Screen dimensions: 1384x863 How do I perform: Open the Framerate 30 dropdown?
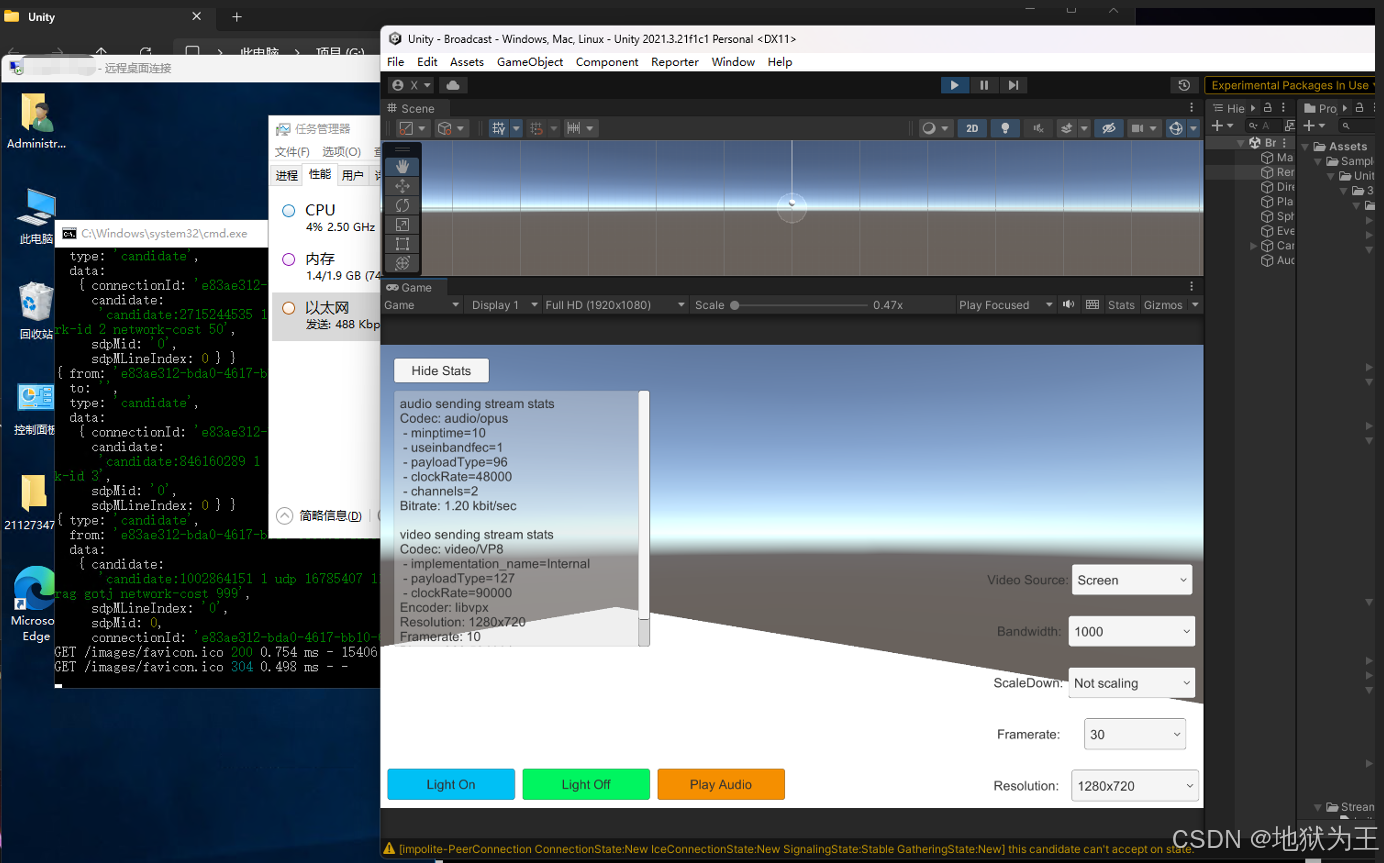coord(1135,734)
